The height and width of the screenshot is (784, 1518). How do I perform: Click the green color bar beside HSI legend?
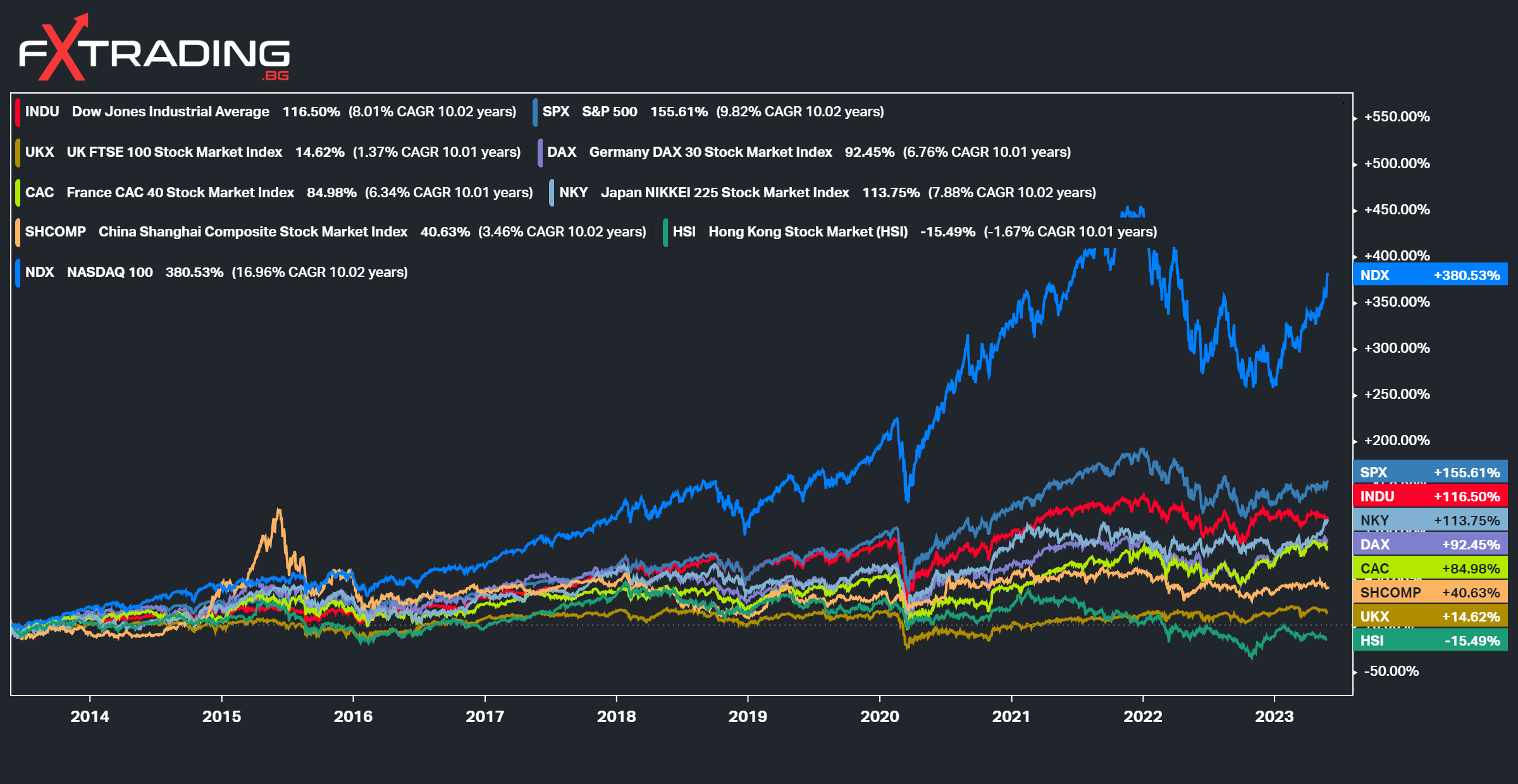tap(665, 232)
